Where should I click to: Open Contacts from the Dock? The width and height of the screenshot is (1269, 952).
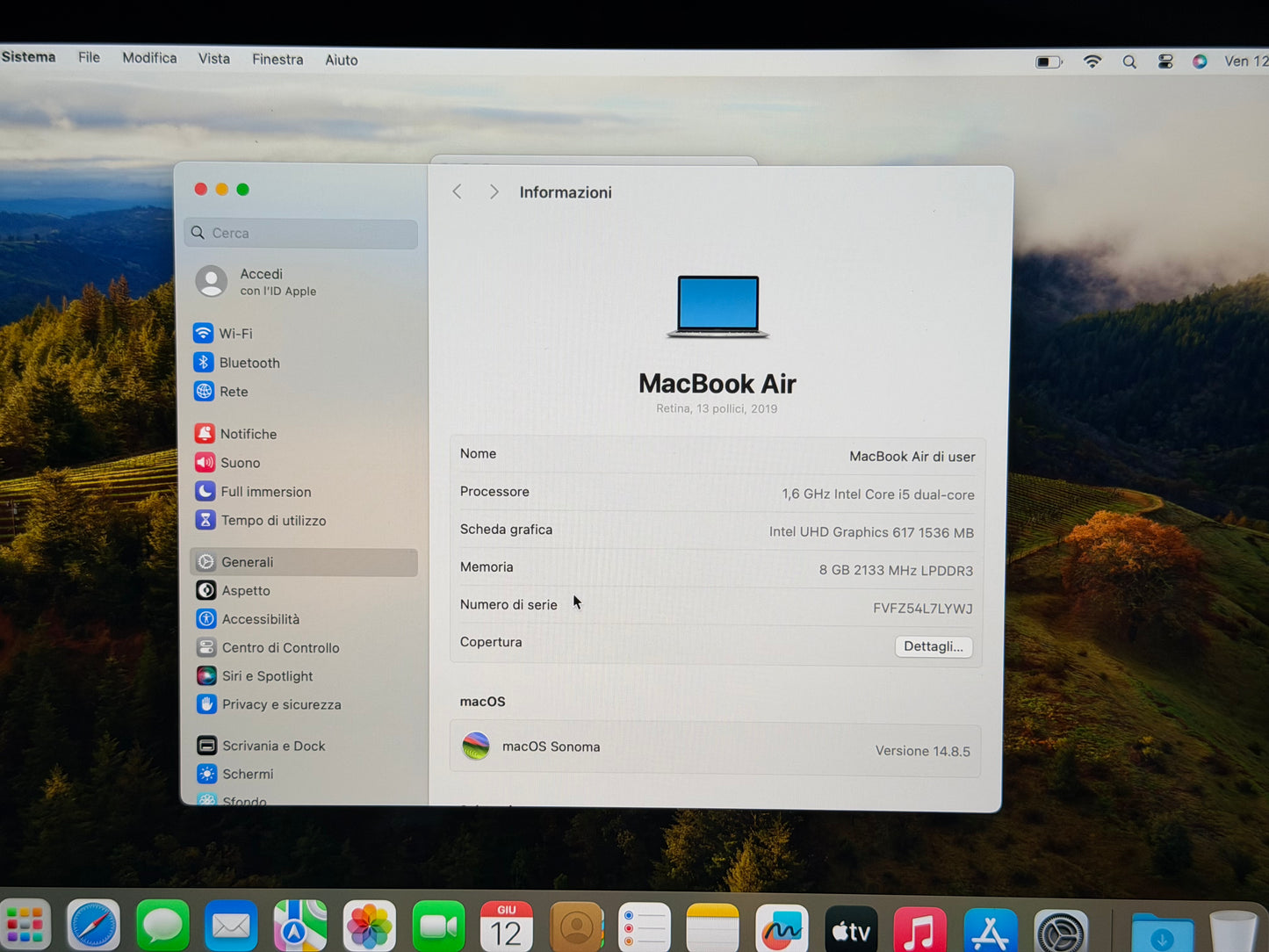[x=576, y=927]
